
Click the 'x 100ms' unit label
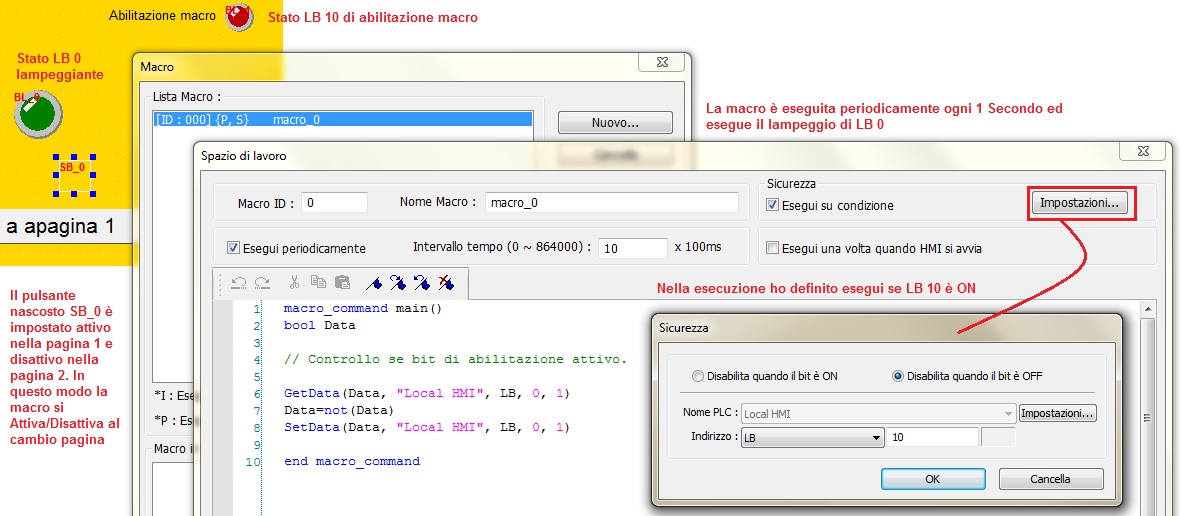point(698,247)
